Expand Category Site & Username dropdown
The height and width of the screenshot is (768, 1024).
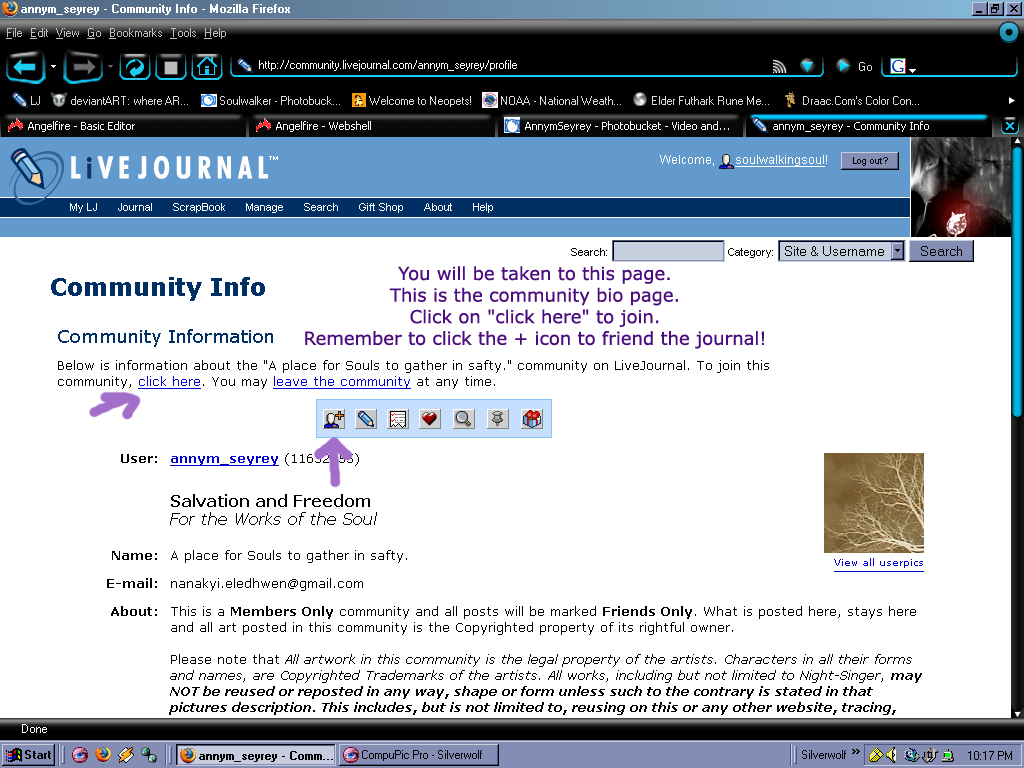click(898, 251)
